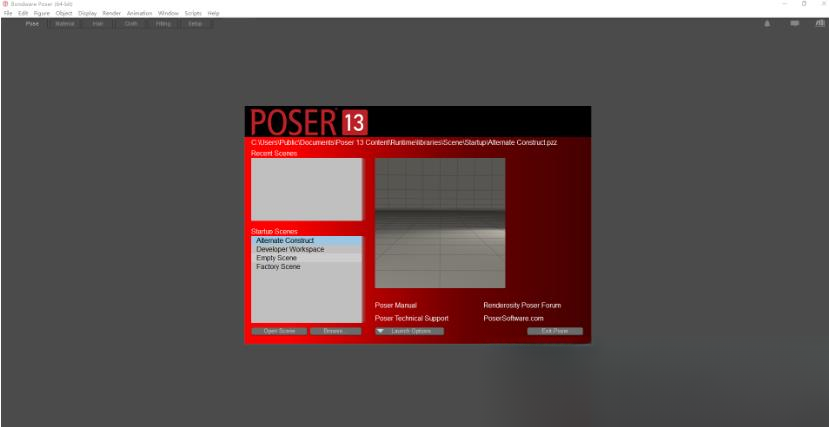The image size is (829, 427).
Task: Select Alternate Construct startup scene
Action: click(307, 240)
